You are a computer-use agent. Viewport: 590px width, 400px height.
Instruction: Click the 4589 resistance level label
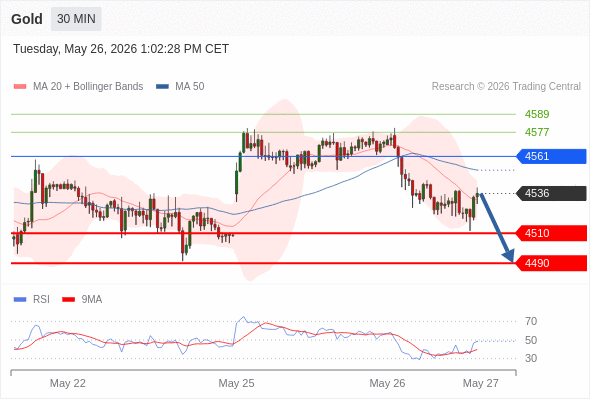pyautogui.click(x=537, y=114)
